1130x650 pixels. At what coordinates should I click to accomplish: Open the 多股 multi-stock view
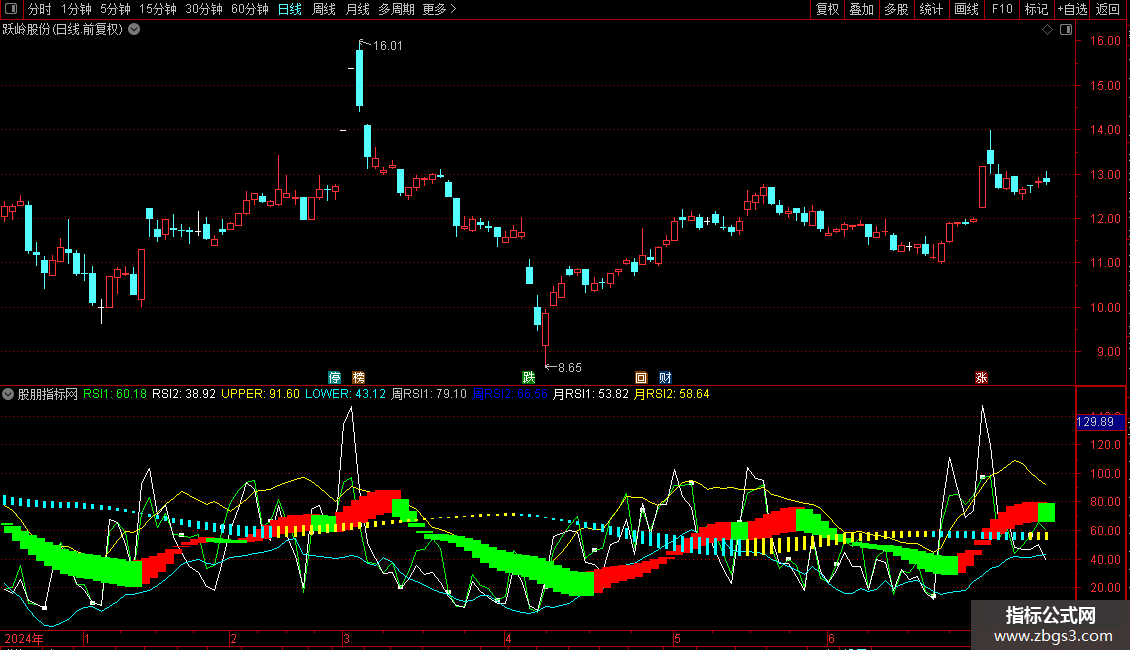896,9
